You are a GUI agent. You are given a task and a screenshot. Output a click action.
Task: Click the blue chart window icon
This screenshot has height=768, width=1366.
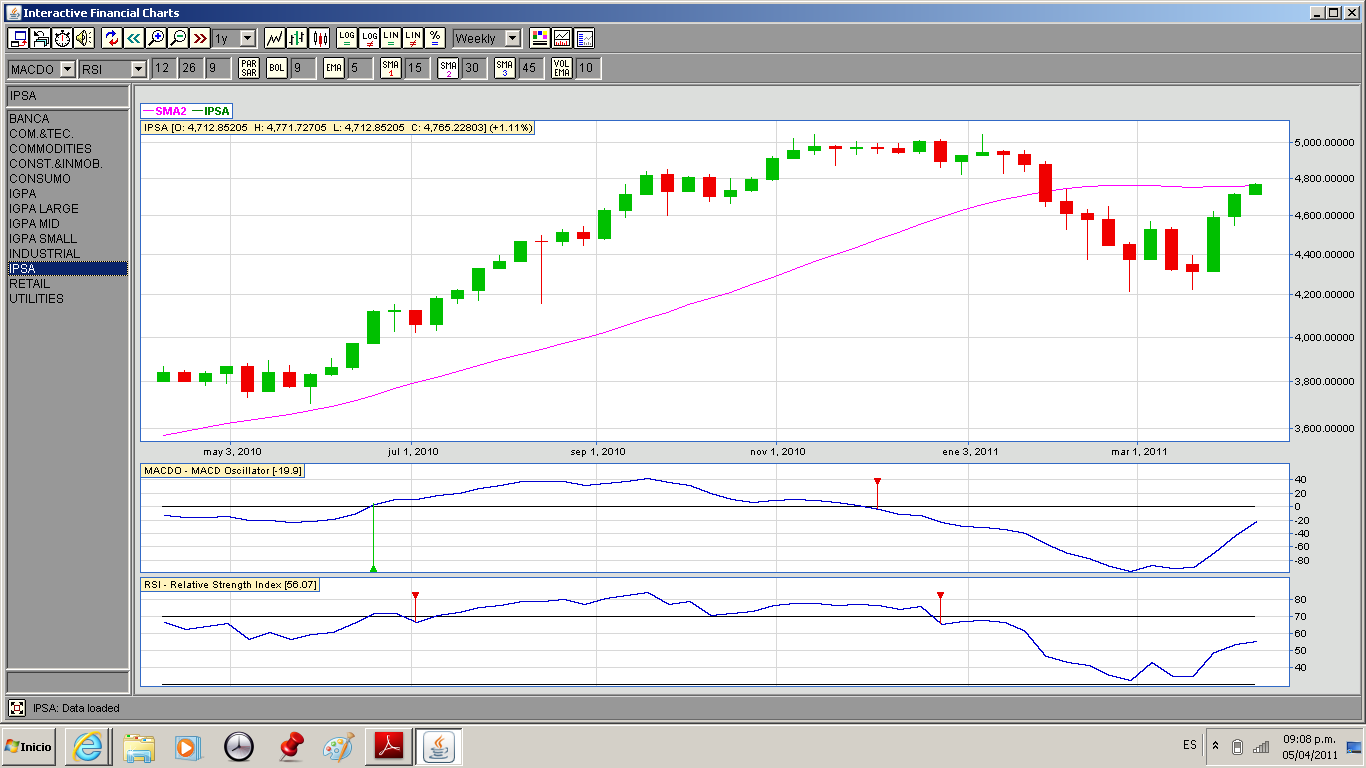click(x=585, y=38)
